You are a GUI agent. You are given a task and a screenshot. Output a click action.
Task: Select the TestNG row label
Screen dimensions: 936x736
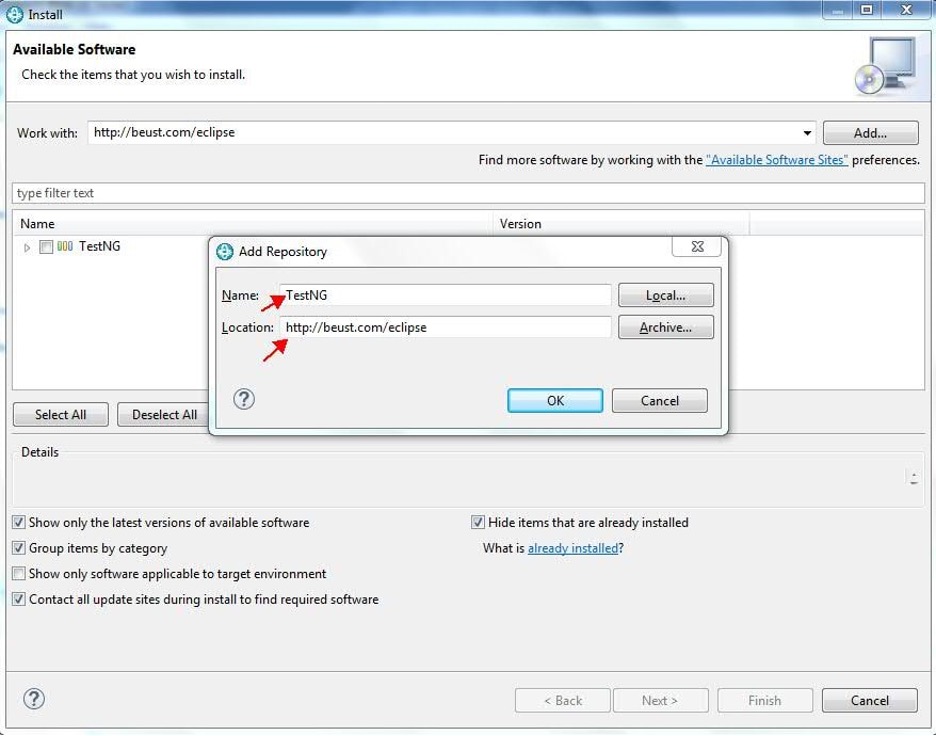click(x=100, y=246)
